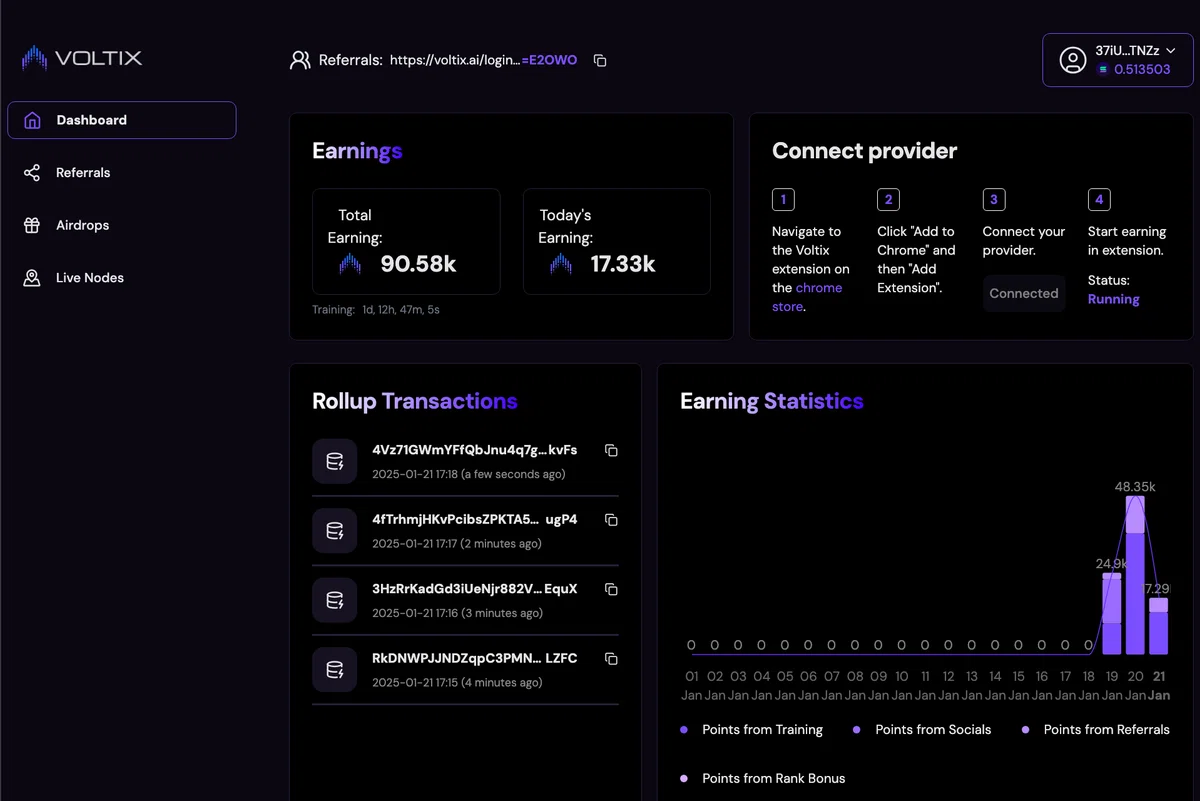The width and height of the screenshot is (1200, 801).
Task: Click the step 3 number badge
Action: pyautogui.click(x=994, y=199)
